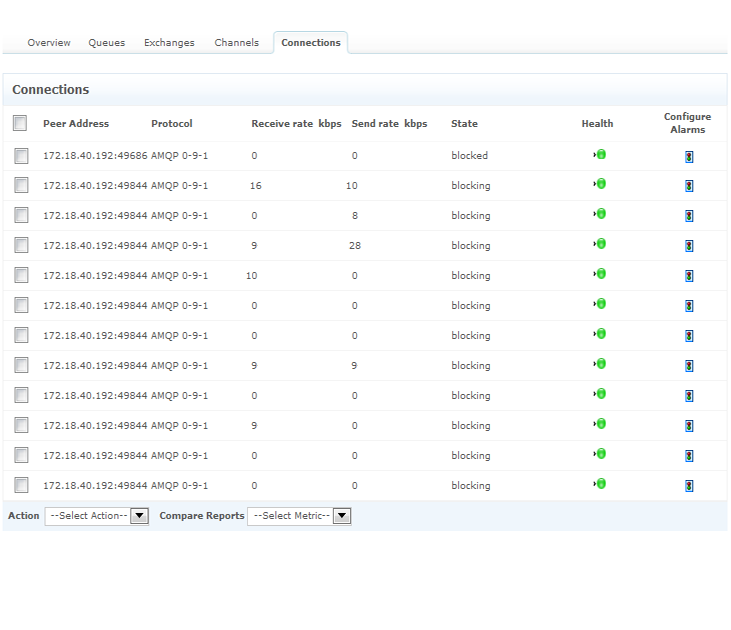The height and width of the screenshot is (630, 731).
Task: Click the State column header
Action: tap(464, 124)
